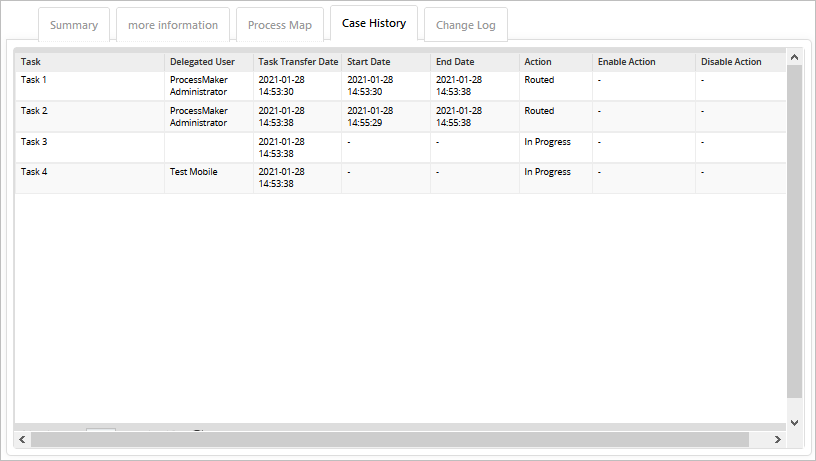Click the Enable Action column header

(x=643, y=62)
